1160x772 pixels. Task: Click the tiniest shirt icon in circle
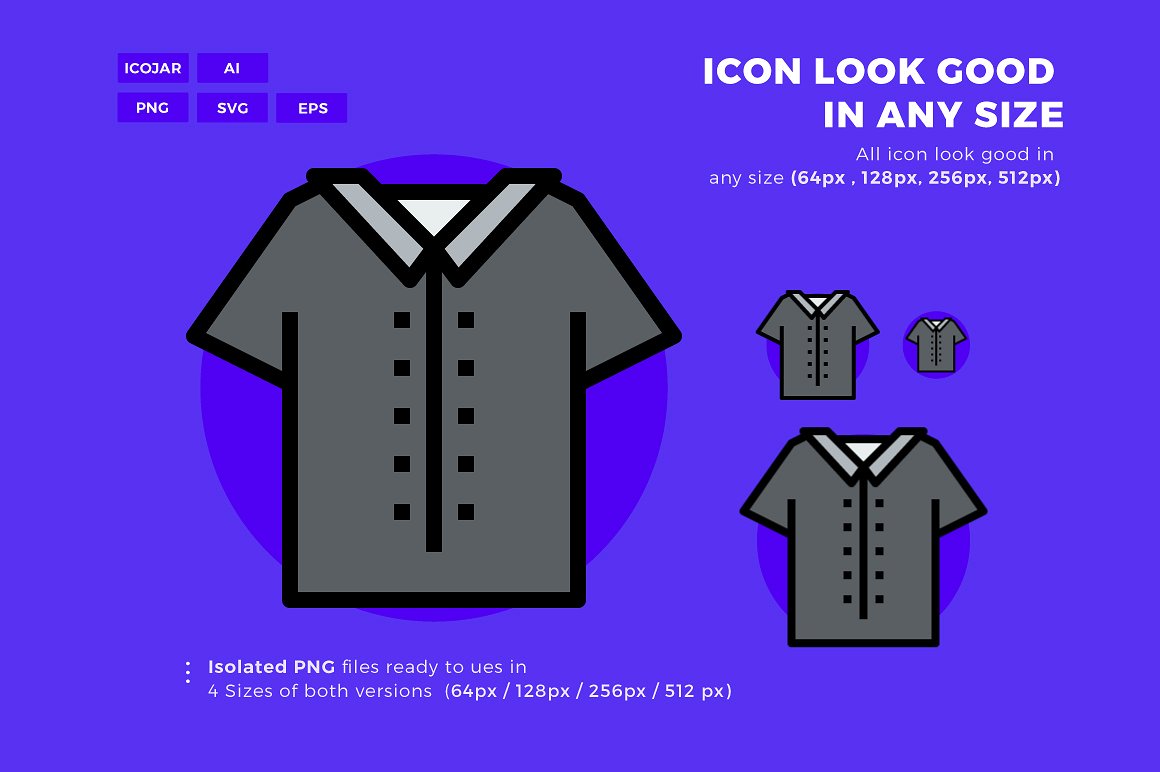pyautogui.click(x=936, y=345)
